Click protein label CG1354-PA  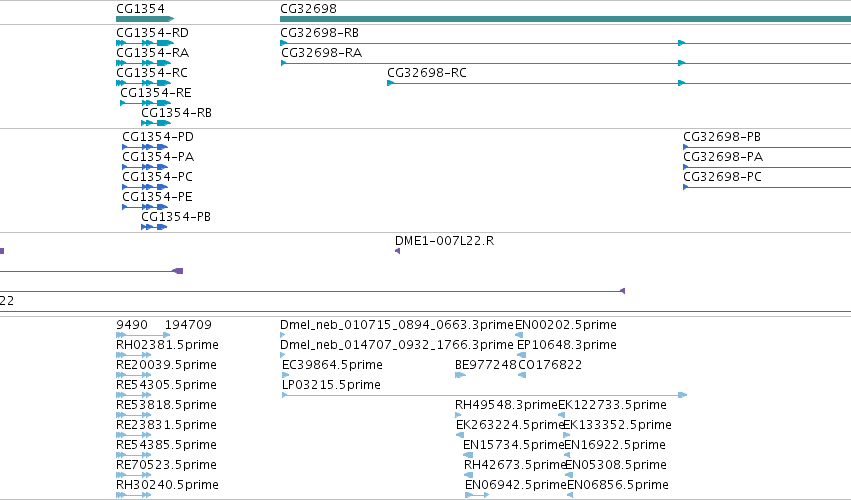tap(158, 157)
